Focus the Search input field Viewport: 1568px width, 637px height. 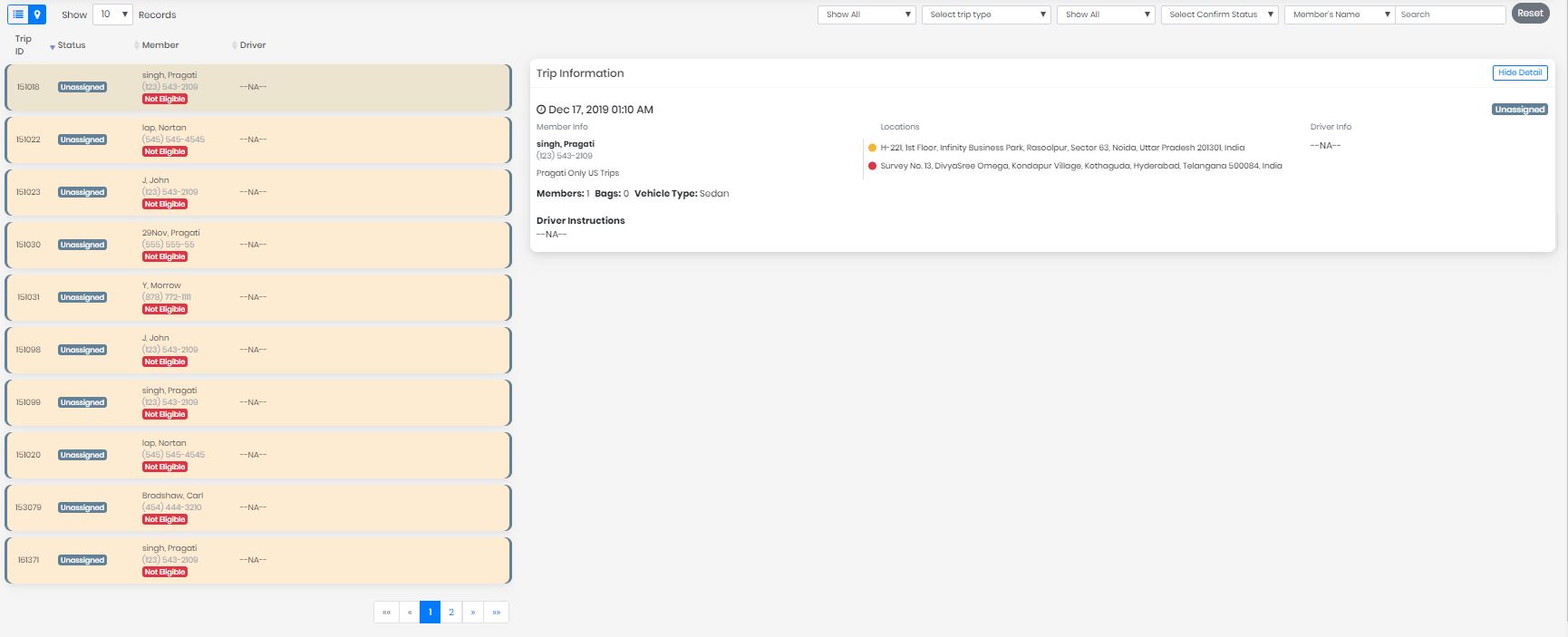tap(1450, 14)
